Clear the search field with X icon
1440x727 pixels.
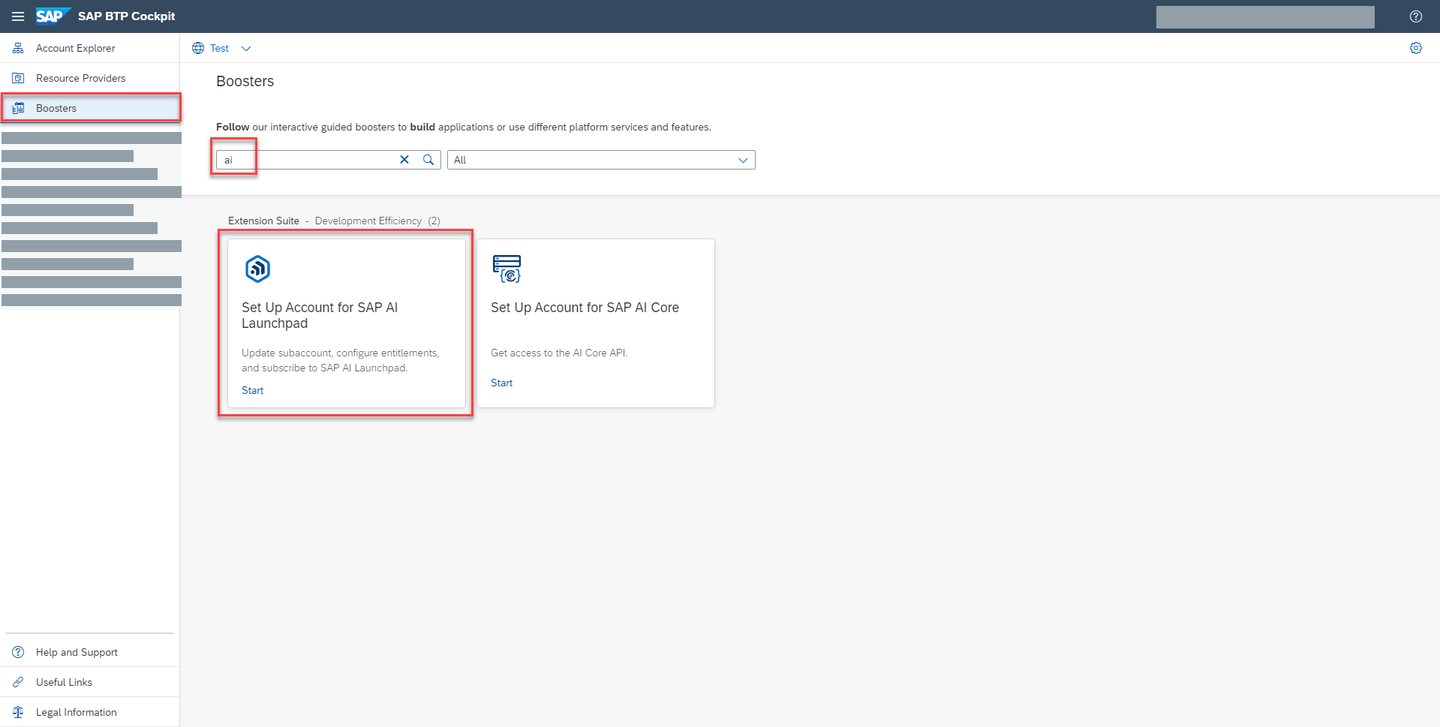(x=405, y=160)
